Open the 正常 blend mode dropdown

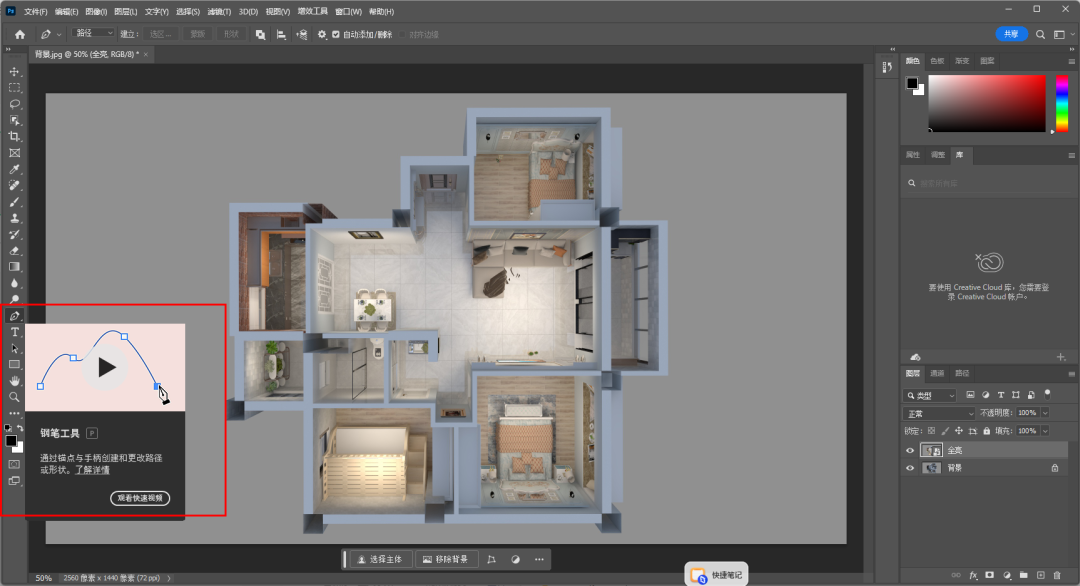pos(939,414)
